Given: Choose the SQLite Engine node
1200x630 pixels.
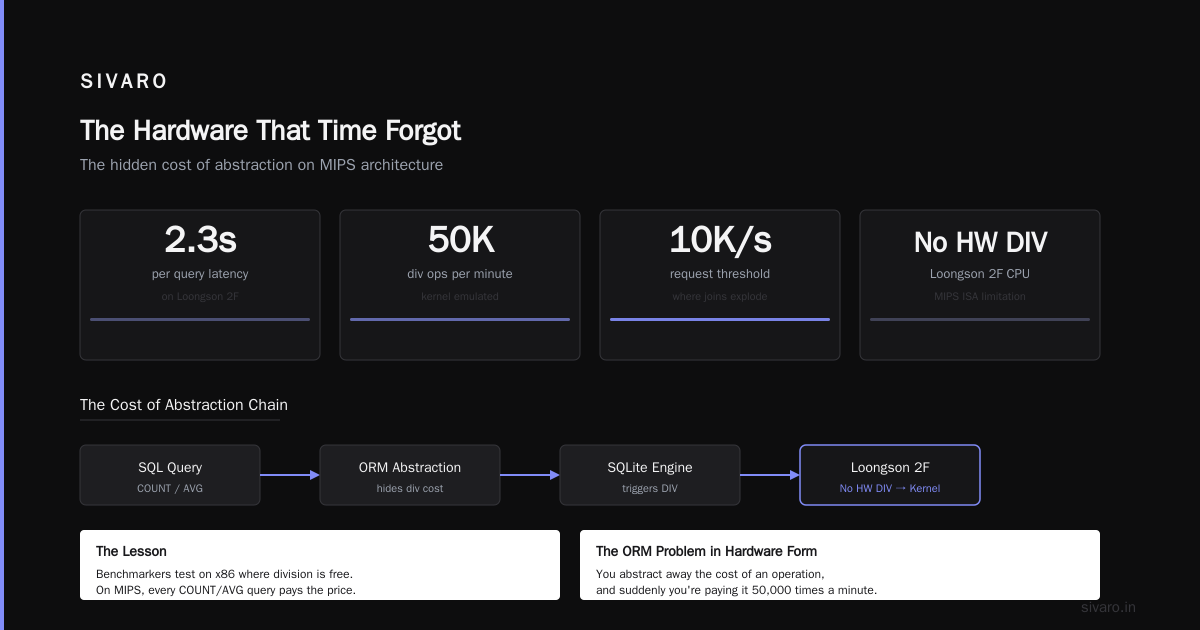Looking at the screenshot, I should 650,475.
